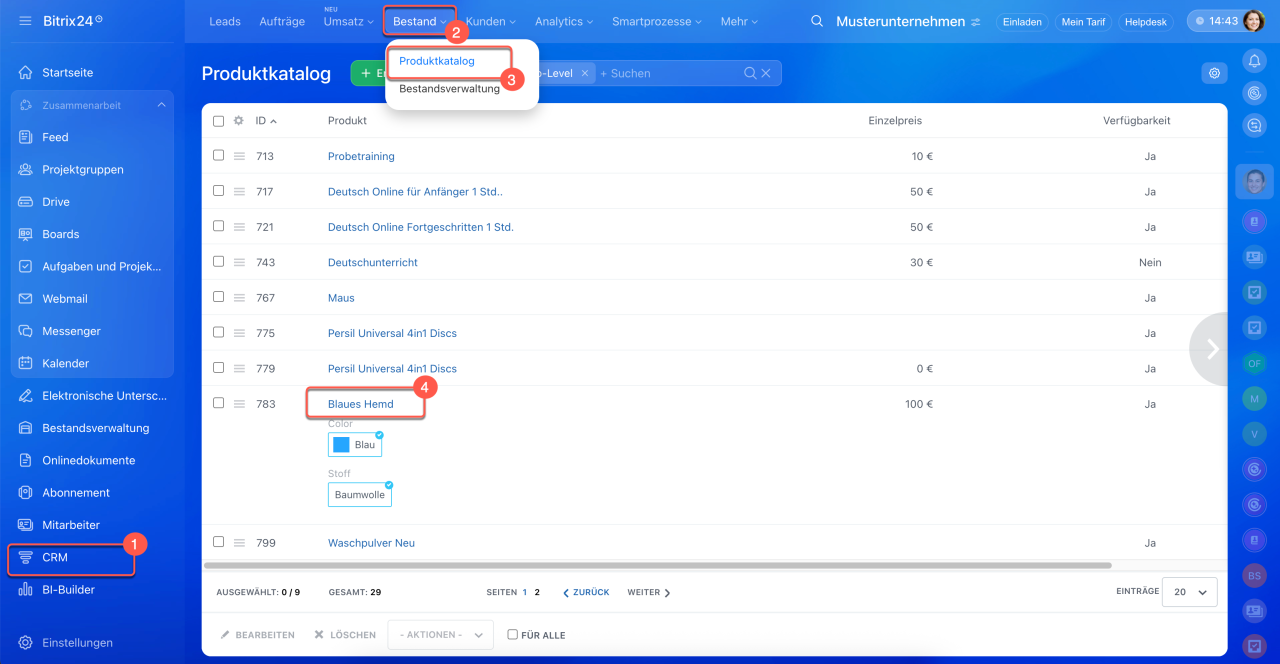Expand the AKTIONEN dropdown
The height and width of the screenshot is (664, 1280).
tap(440, 635)
